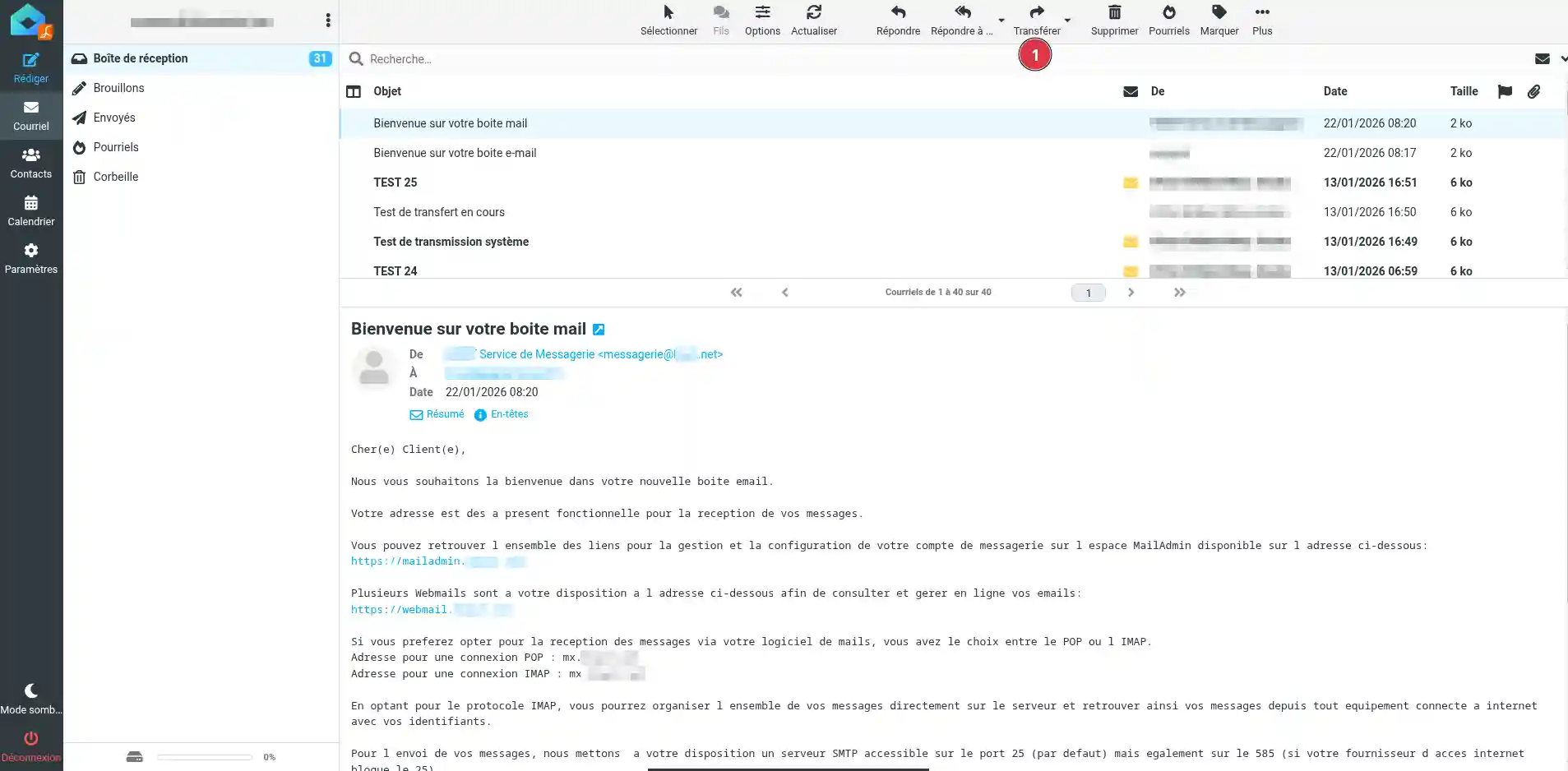Click Actualiser to refresh mail
The image size is (1568, 771).
814,21
